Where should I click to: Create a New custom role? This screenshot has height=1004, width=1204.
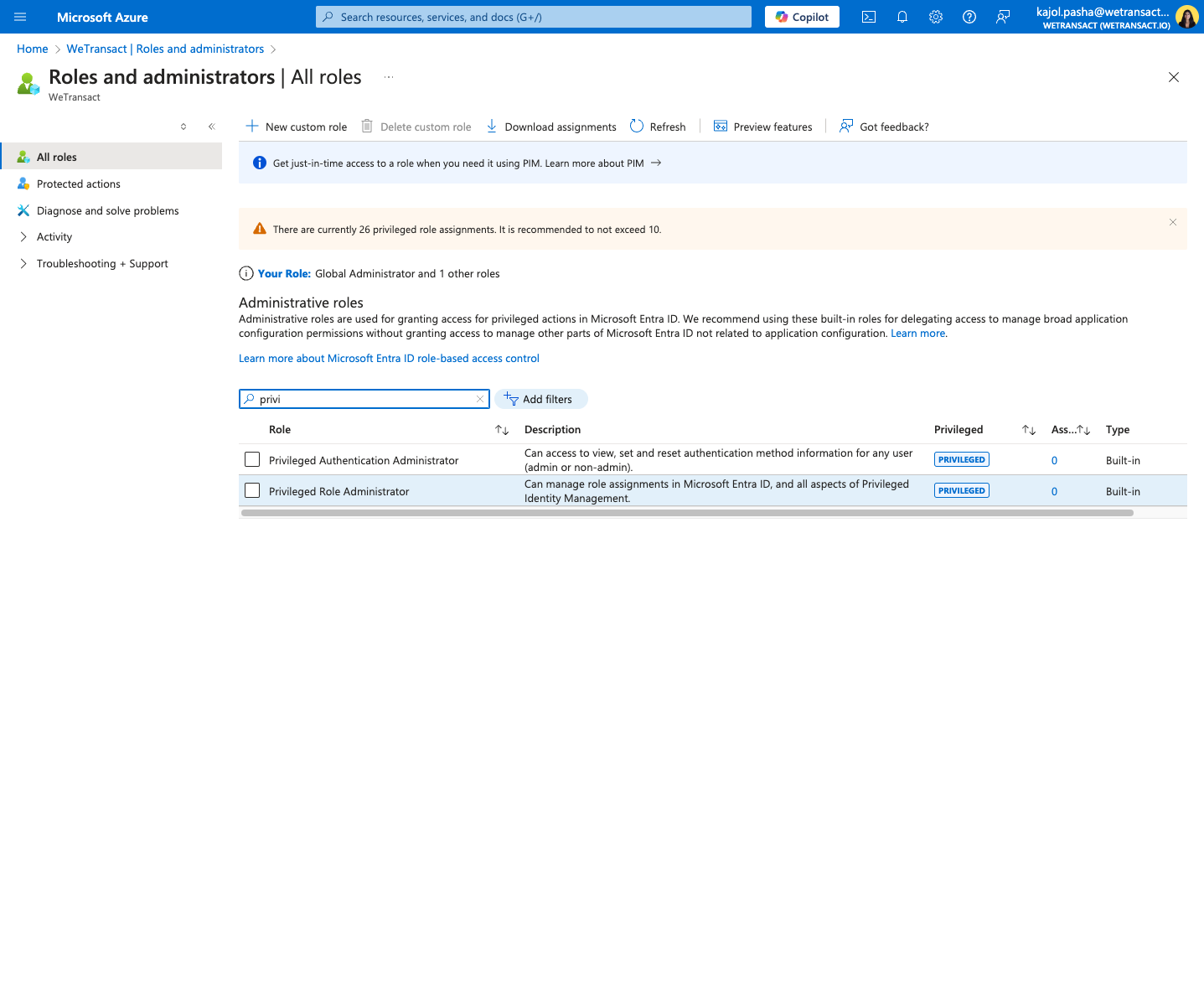click(296, 127)
